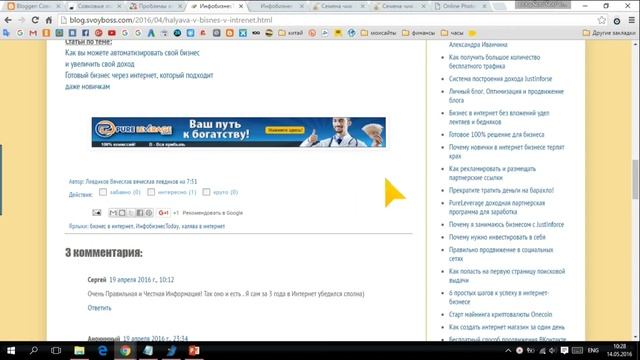Share the post to Pinterest
Image resolution: width=640 pixels, height=360 pixels.
pos(149,213)
